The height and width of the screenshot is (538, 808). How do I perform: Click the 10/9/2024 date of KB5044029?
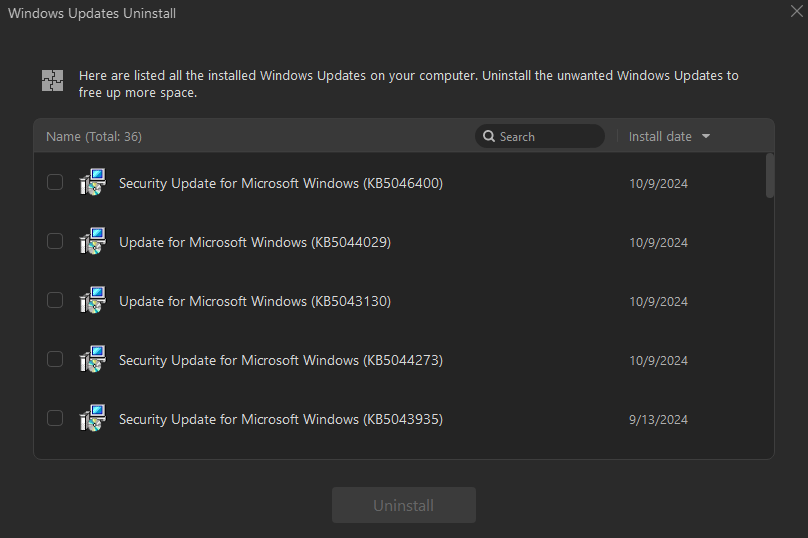pyautogui.click(x=659, y=243)
